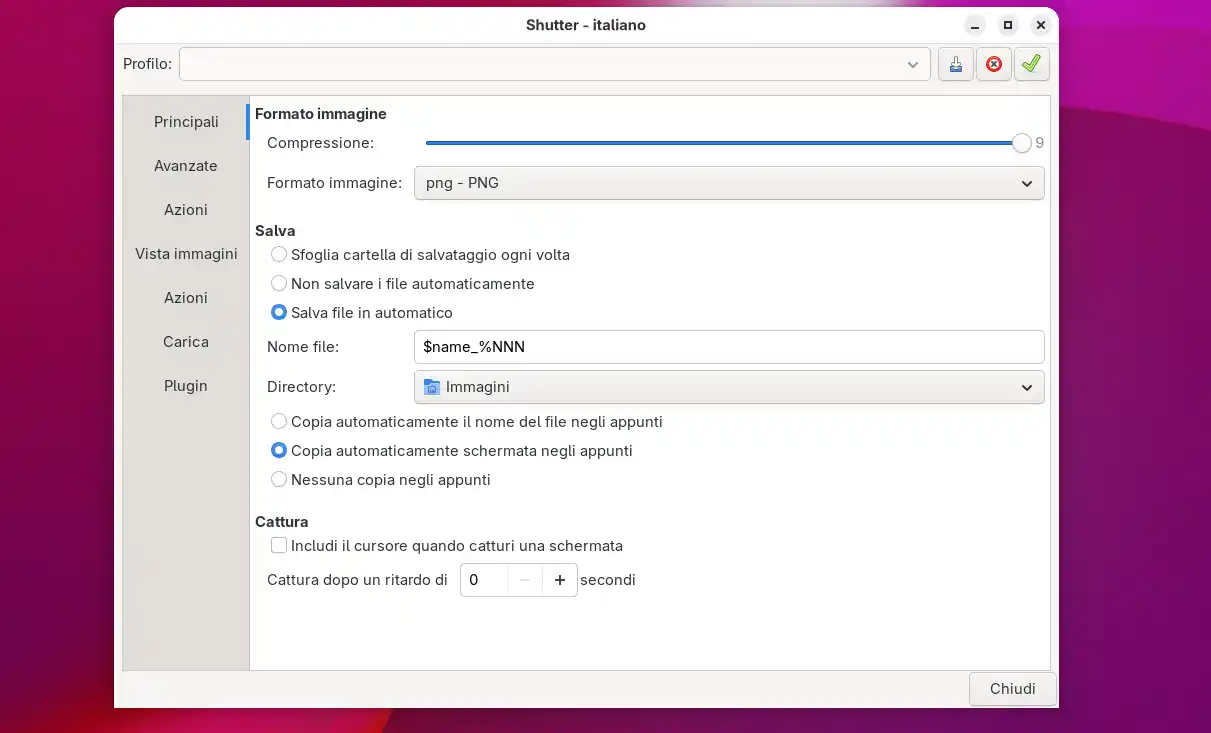Image resolution: width=1211 pixels, height=733 pixels.
Task: Click the 'Directory:' label
Action: (302, 387)
